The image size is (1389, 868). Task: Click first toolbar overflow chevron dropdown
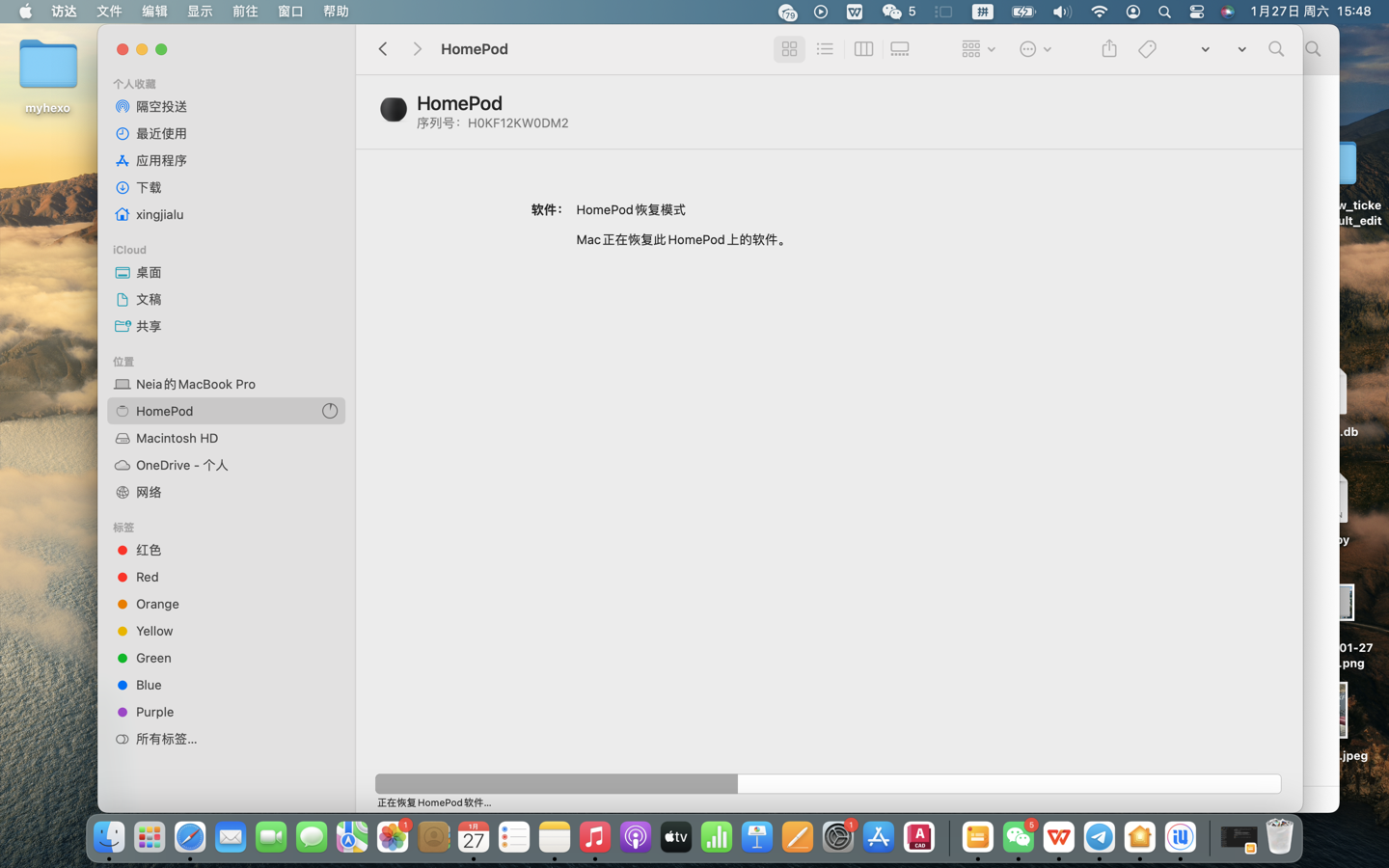coord(1205,49)
